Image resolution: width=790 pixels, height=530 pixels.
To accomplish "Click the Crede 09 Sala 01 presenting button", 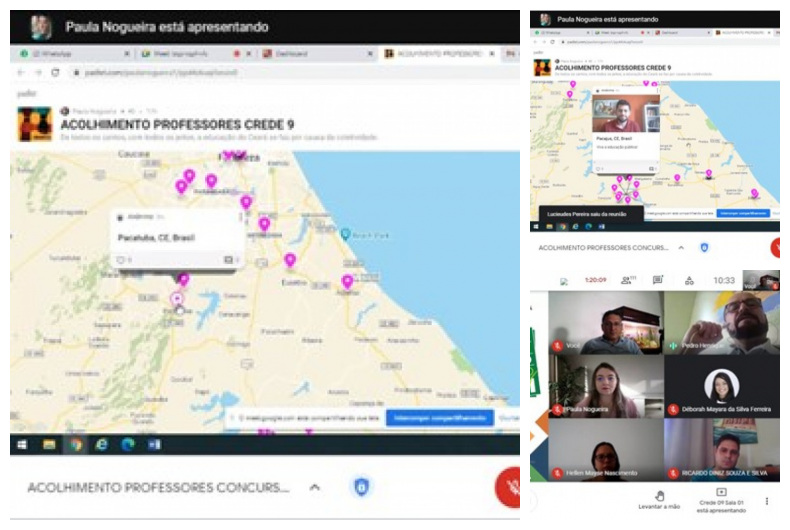I will tap(722, 499).
